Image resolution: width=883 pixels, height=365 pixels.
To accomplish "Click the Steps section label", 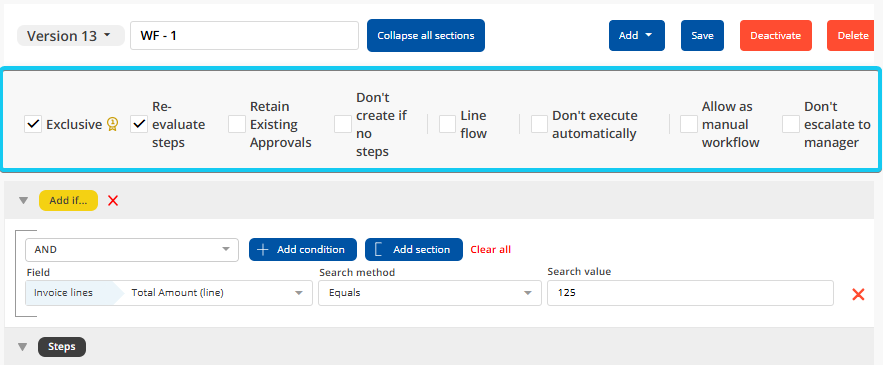I will coord(62,347).
